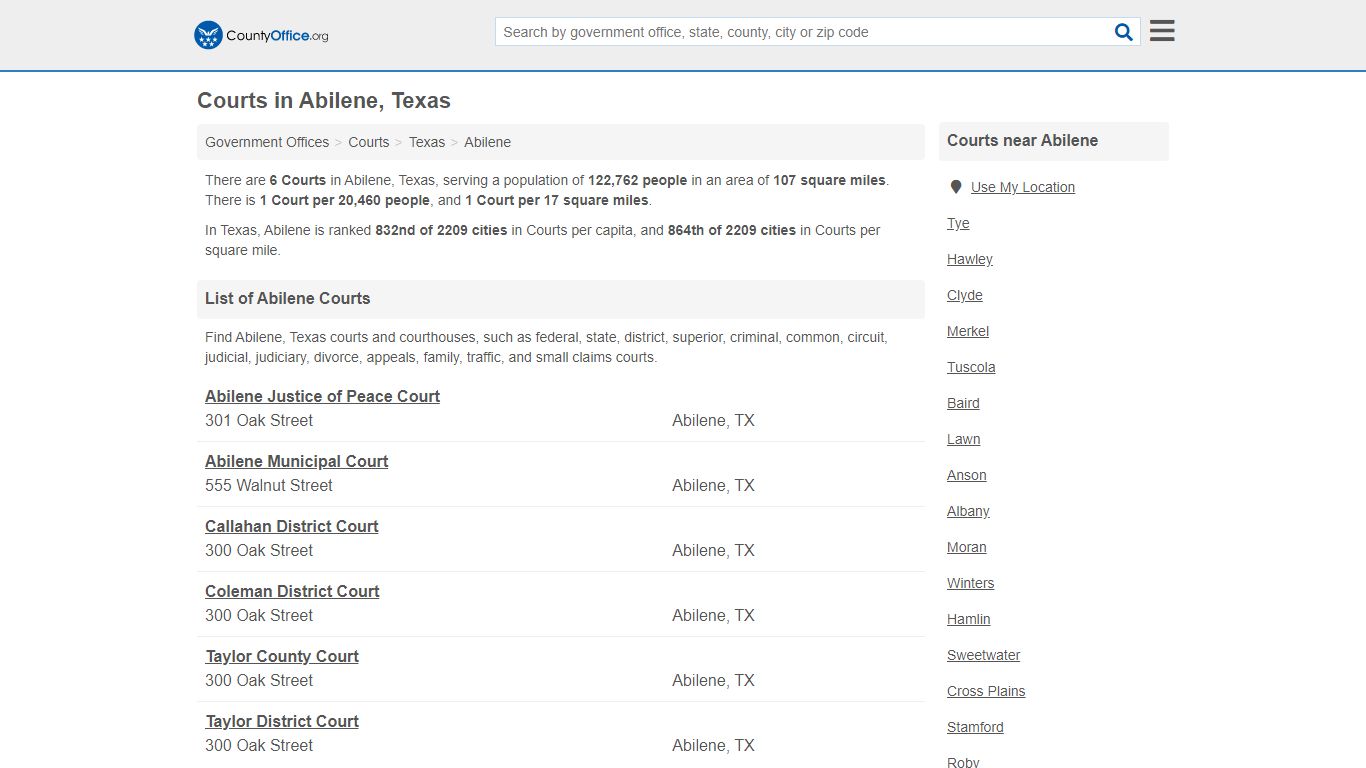Click the CountyOffice.org logo
The image size is (1366, 768).
point(261,35)
